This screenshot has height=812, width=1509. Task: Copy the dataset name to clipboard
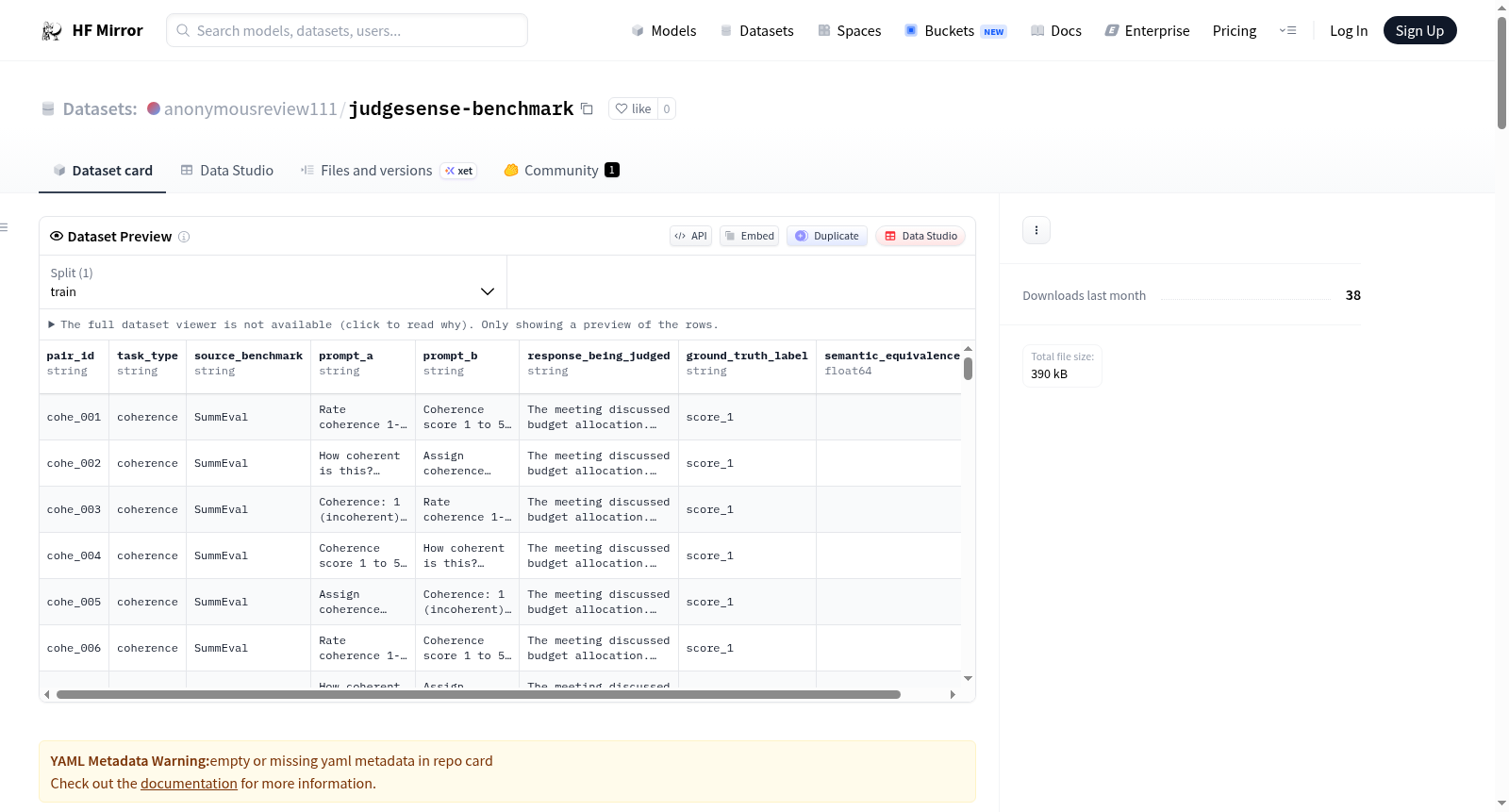(x=587, y=108)
